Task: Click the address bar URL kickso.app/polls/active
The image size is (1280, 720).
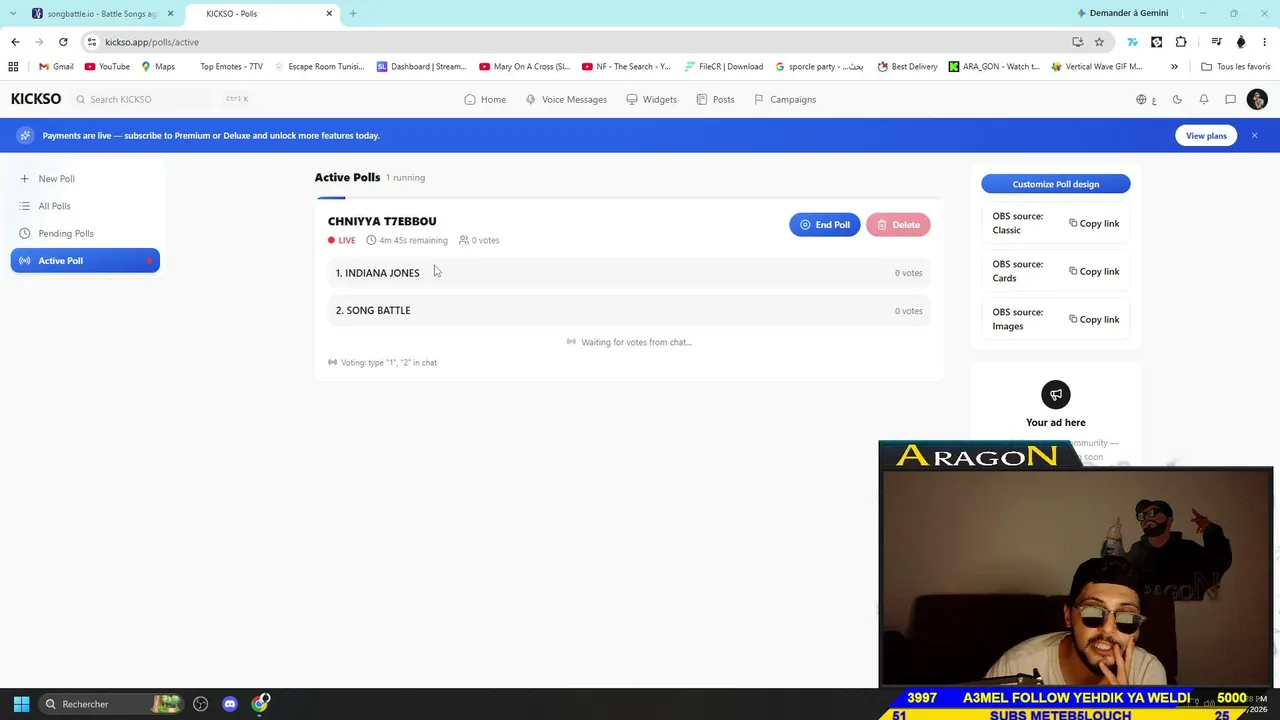Action: pos(152,42)
